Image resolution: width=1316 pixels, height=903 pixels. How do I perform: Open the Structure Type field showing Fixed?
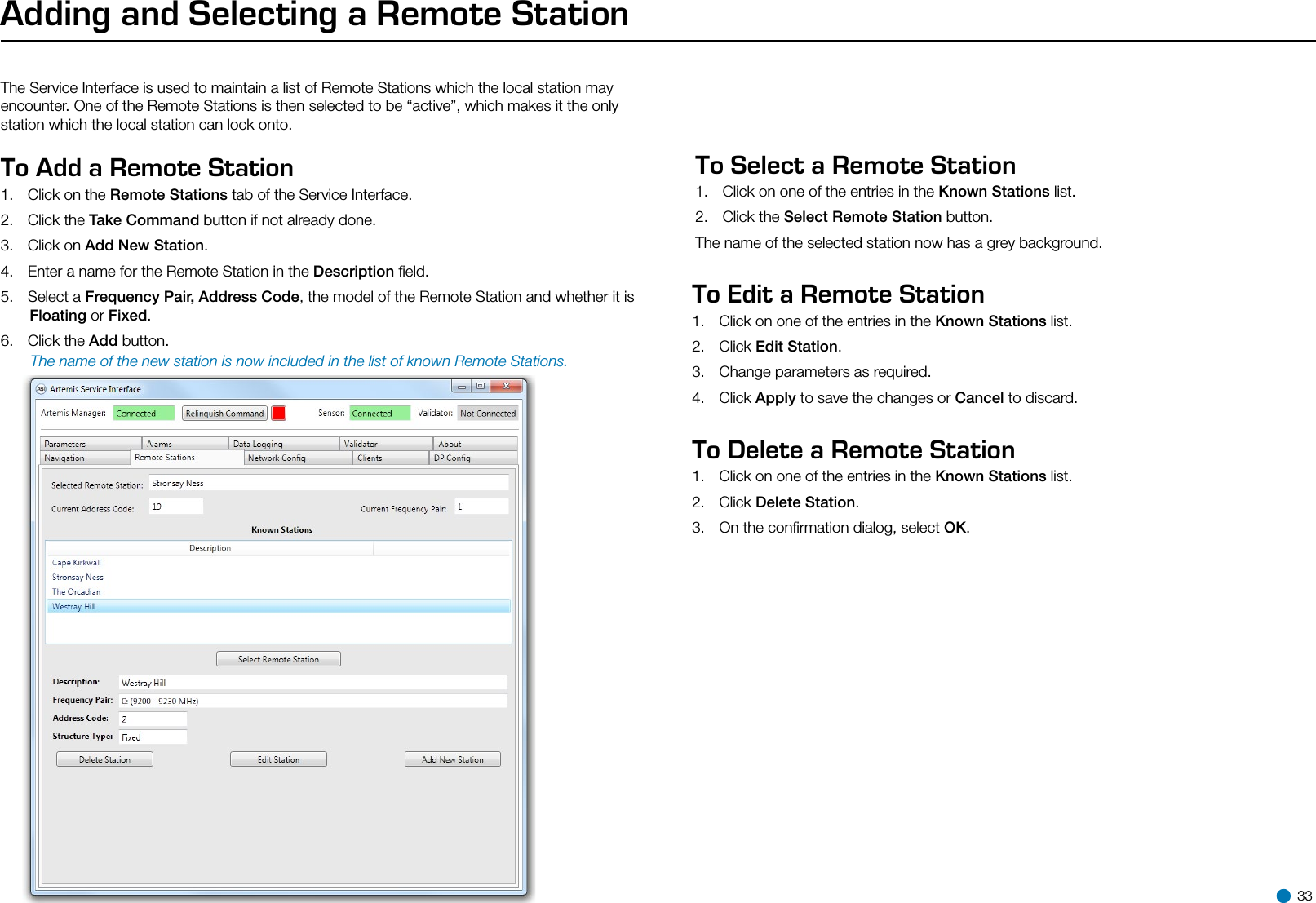[153, 737]
